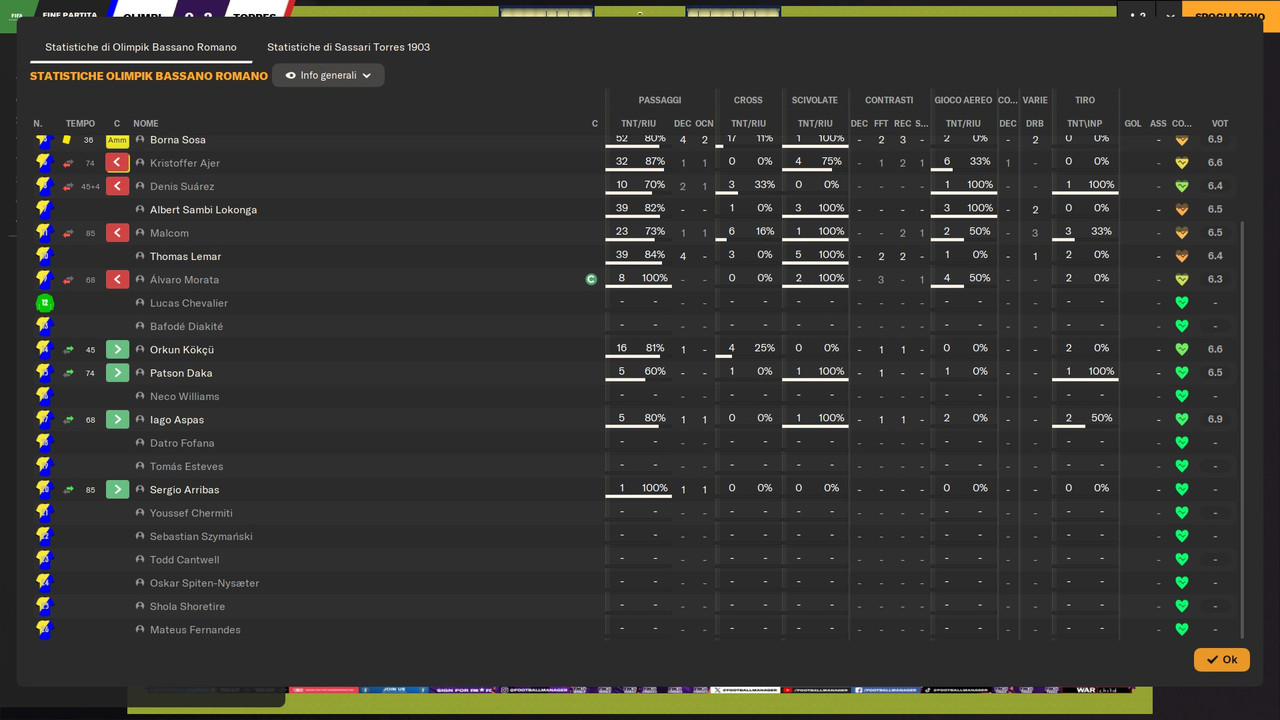Sort by the TEMPO column header
Image resolution: width=1280 pixels, height=720 pixels.
pyautogui.click(x=80, y=124)
